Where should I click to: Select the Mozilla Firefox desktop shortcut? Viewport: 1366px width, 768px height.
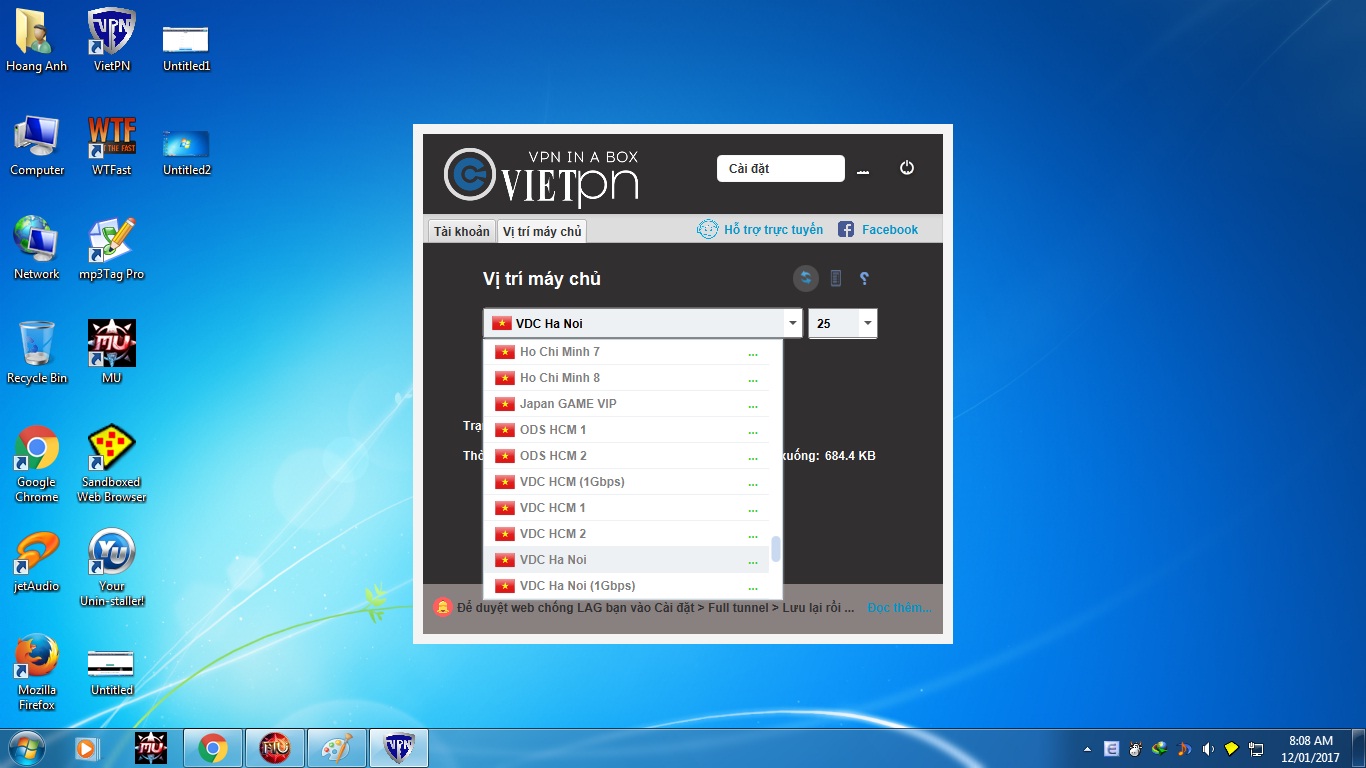[37, 672]
